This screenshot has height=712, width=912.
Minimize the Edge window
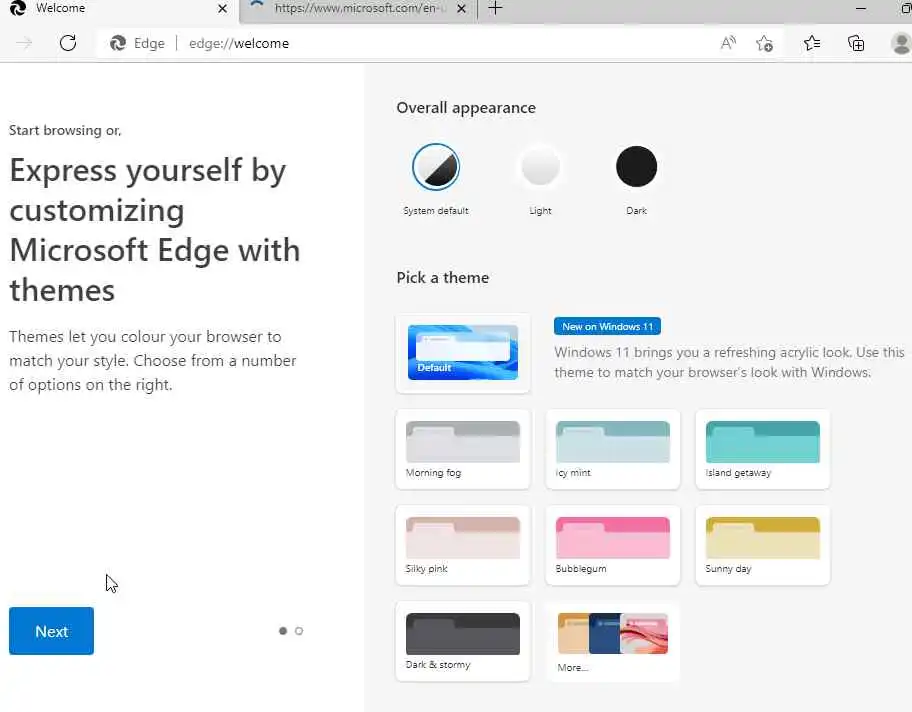tap(861, 8)
